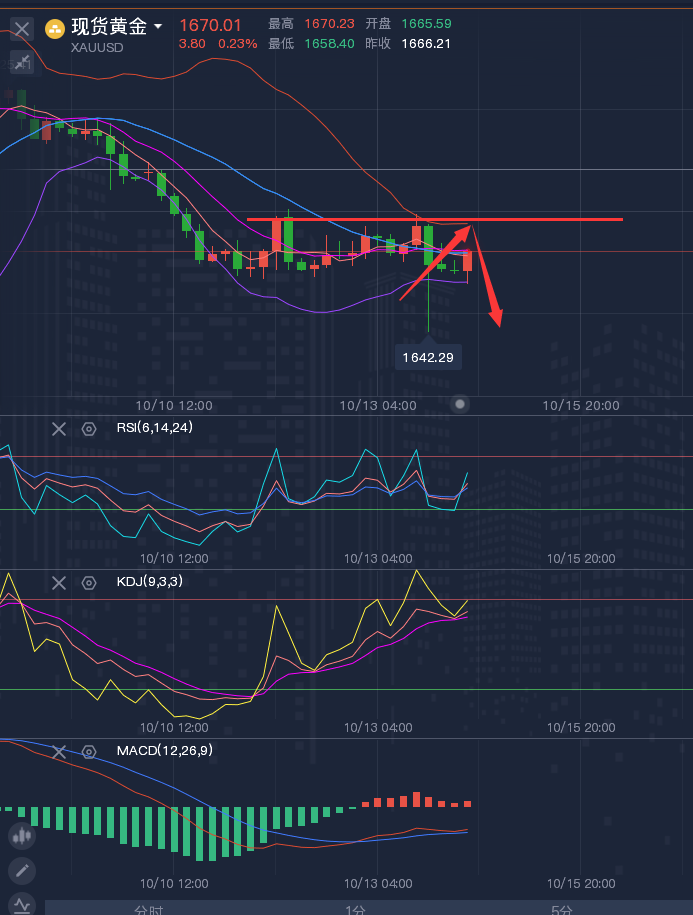Image resolution: width=693 pixels, height=915 pixels.
Task: Open MACD indicator settings gear
Action: (89, 751)
